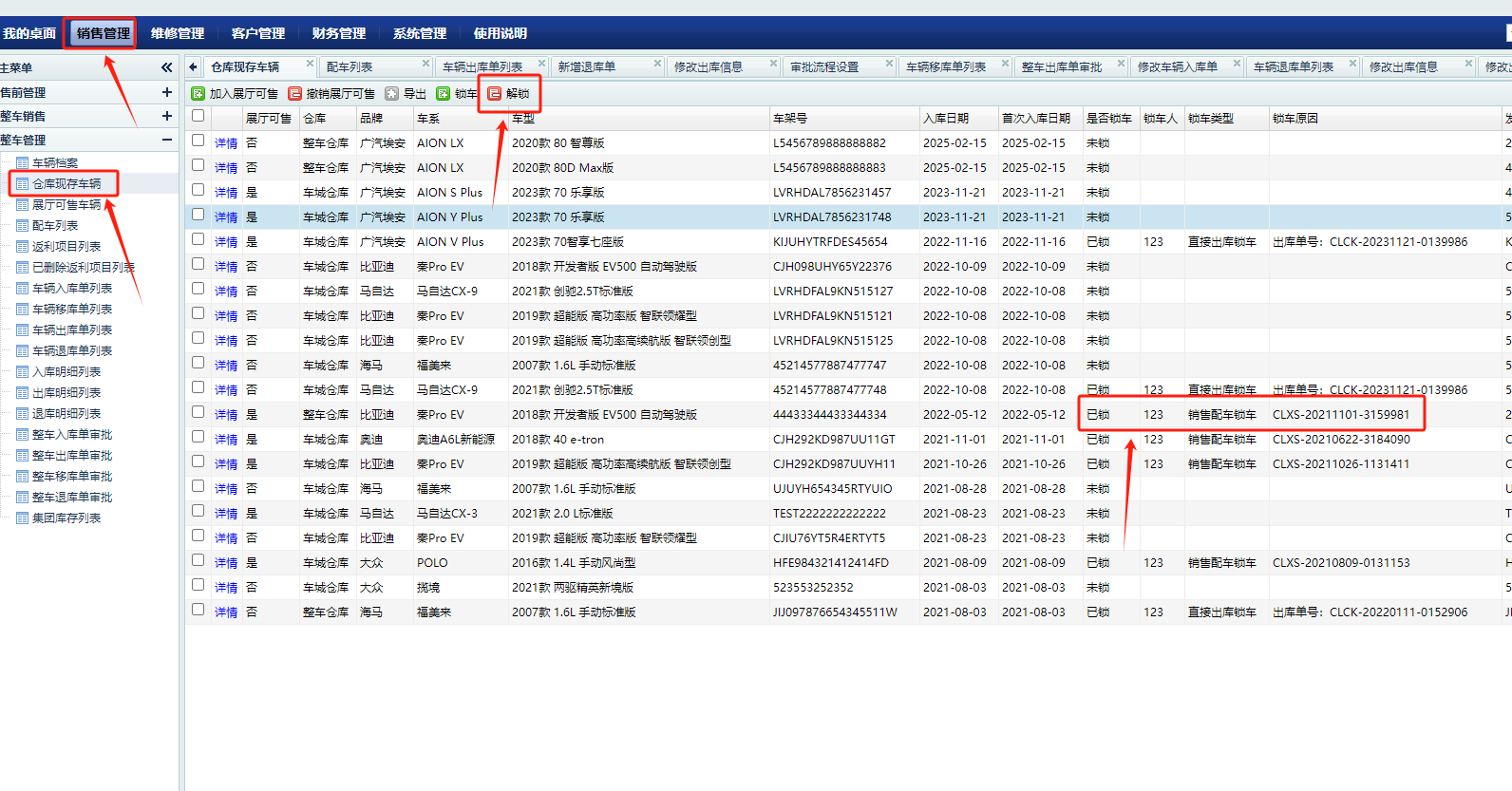
Task: Switch to the 车辆出库单列表 tab
Action: point(482,67)
